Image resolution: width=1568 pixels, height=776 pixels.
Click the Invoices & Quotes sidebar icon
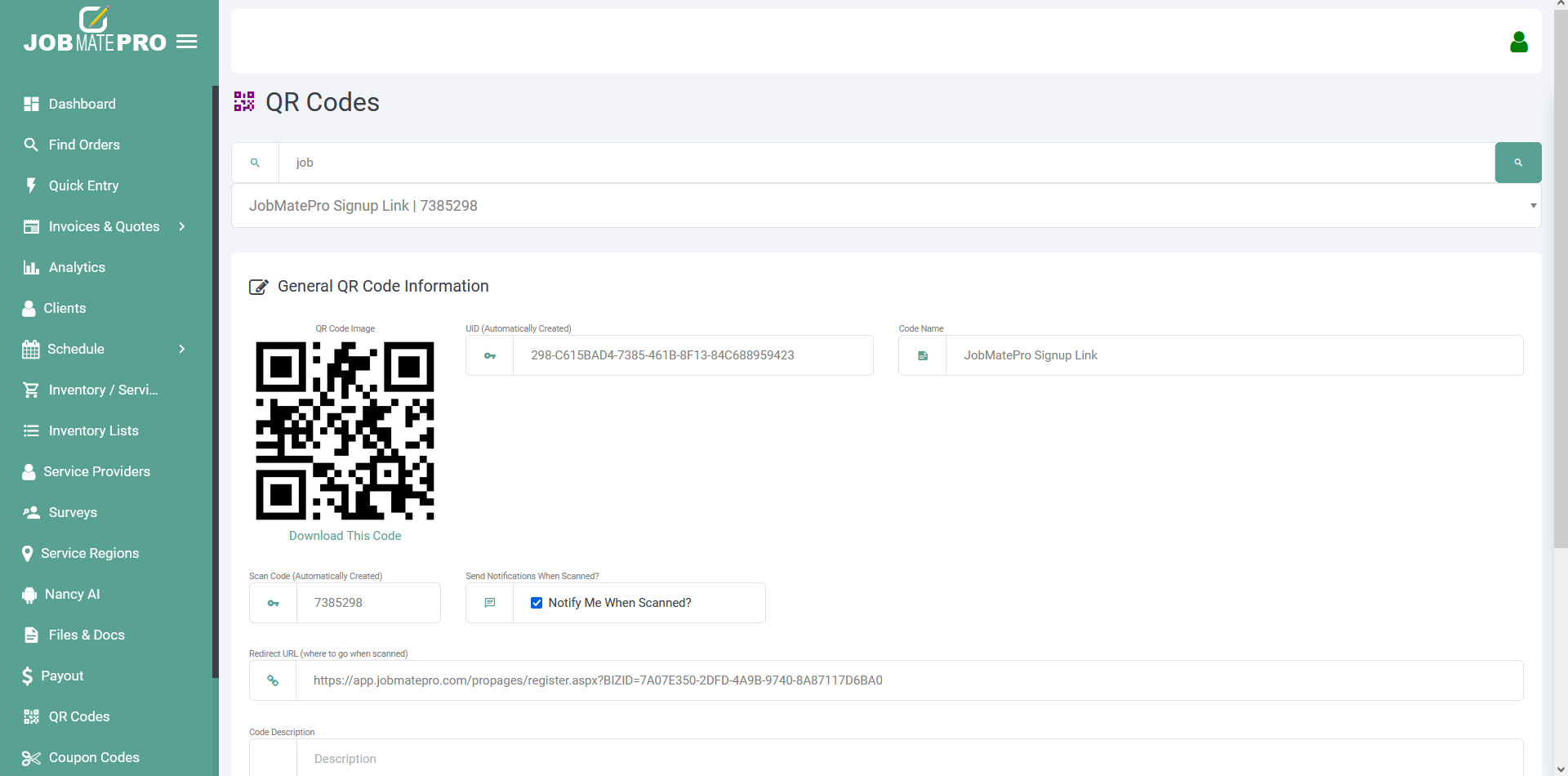point(31,226)
